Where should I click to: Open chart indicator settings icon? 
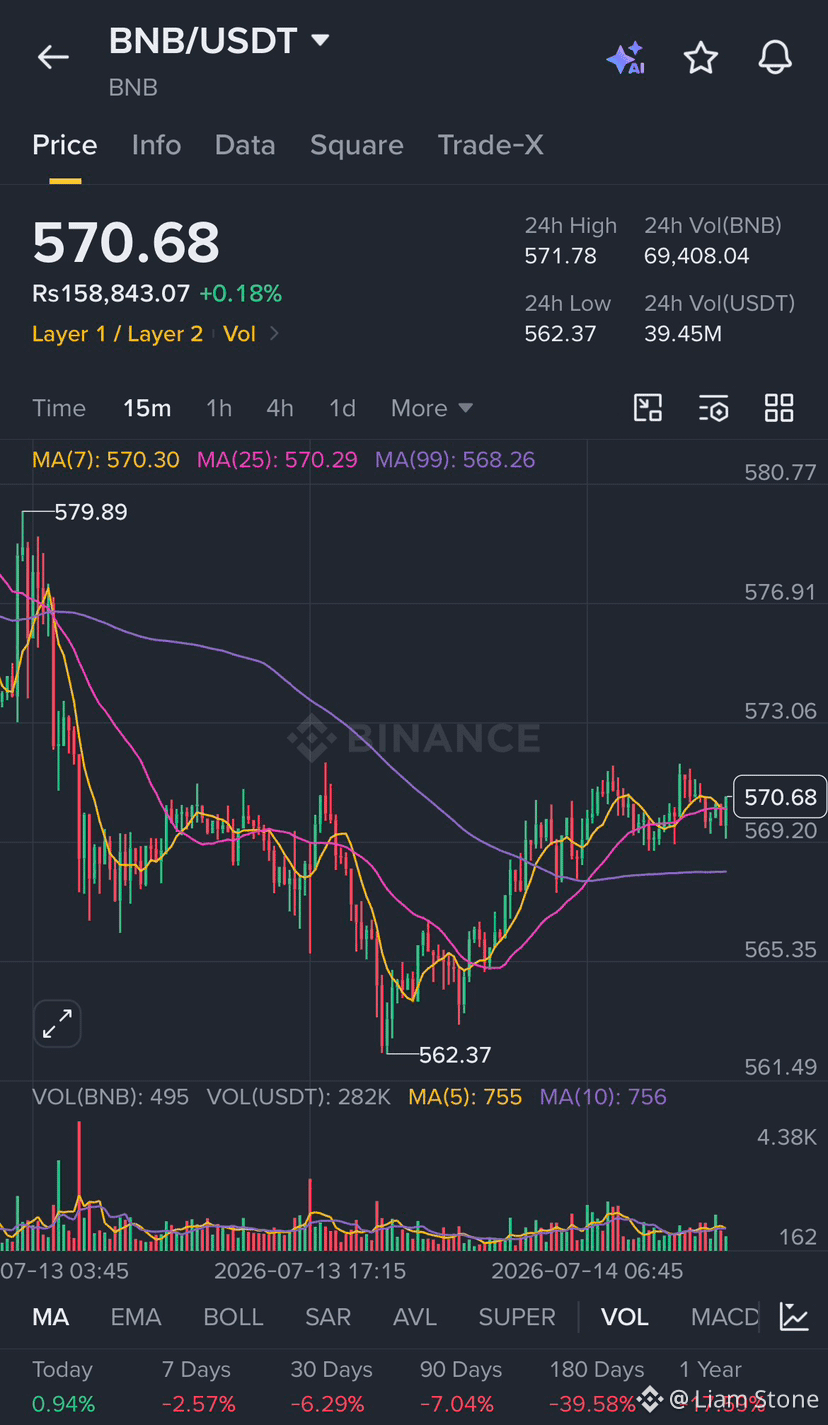click(x=713, y=408)
